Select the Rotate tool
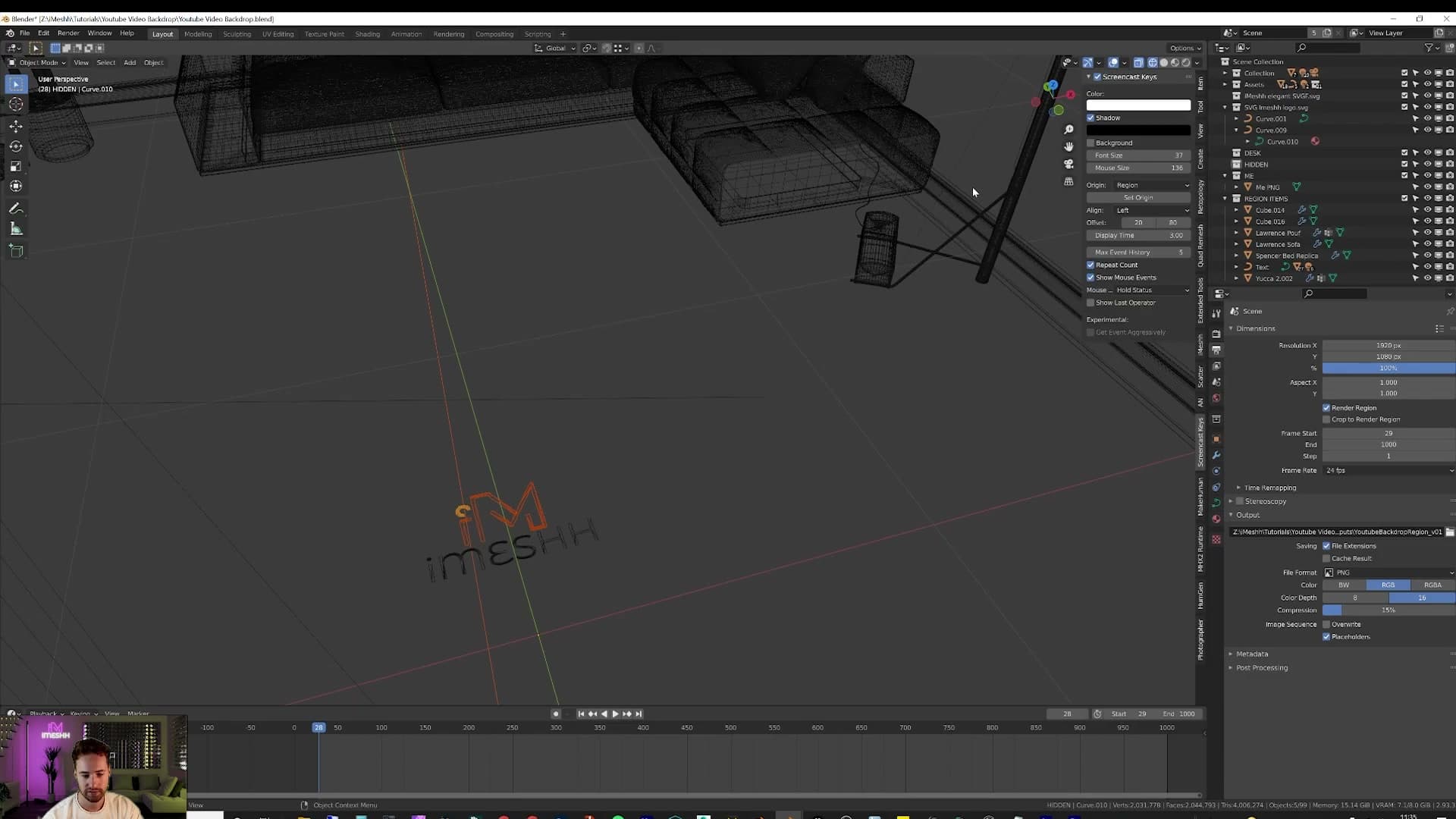 (16, 146)
